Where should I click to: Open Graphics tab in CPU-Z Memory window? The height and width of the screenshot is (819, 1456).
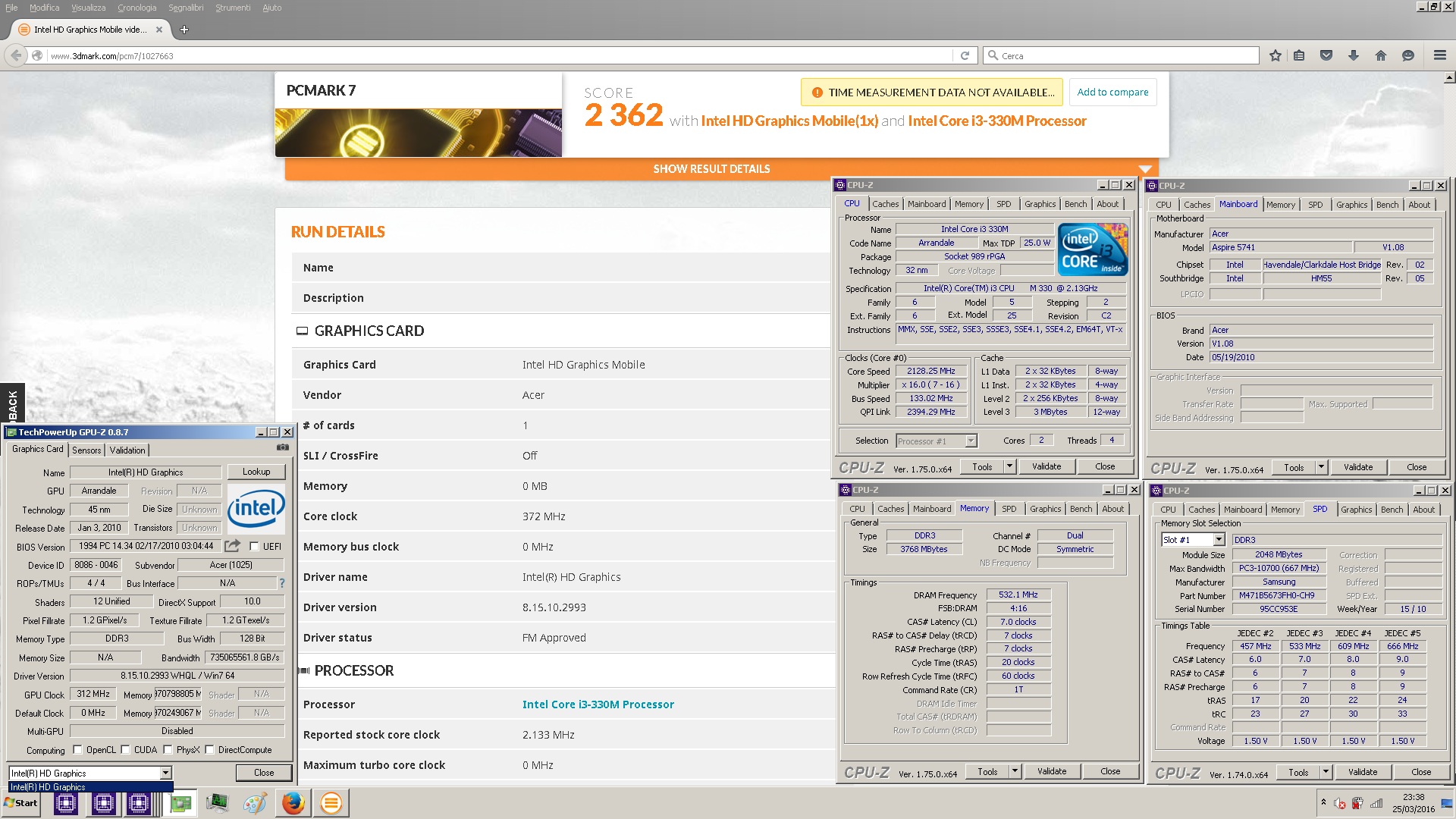(1045, 509)
